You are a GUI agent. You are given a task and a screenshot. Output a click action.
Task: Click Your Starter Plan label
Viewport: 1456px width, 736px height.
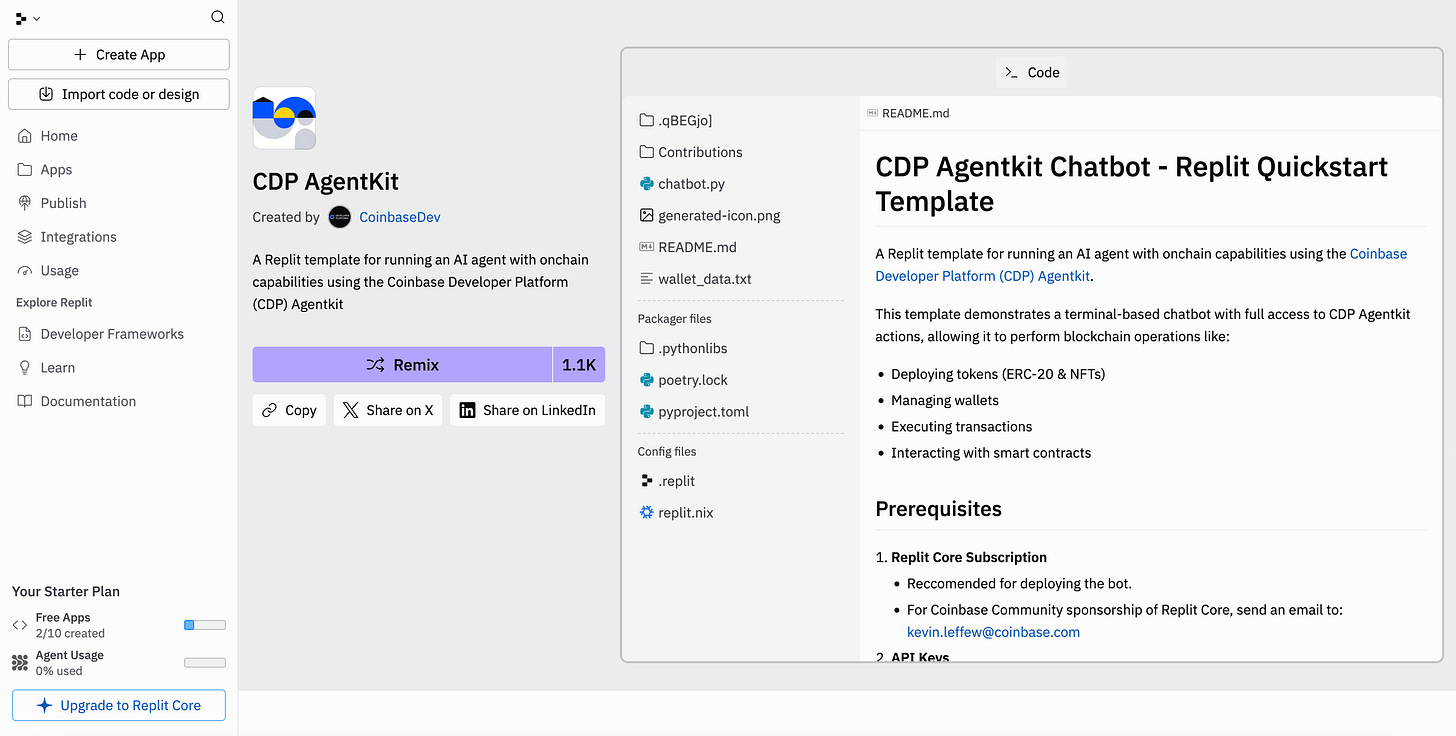pyautogui.click(x=66, y=592)
